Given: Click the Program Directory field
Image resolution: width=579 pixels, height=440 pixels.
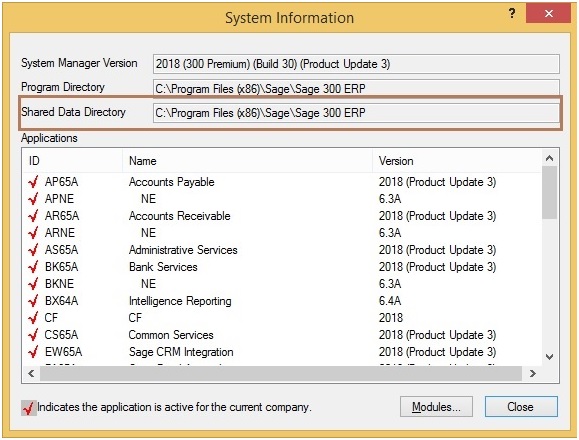Looking at the screenshot, I should tap(356, 88).
